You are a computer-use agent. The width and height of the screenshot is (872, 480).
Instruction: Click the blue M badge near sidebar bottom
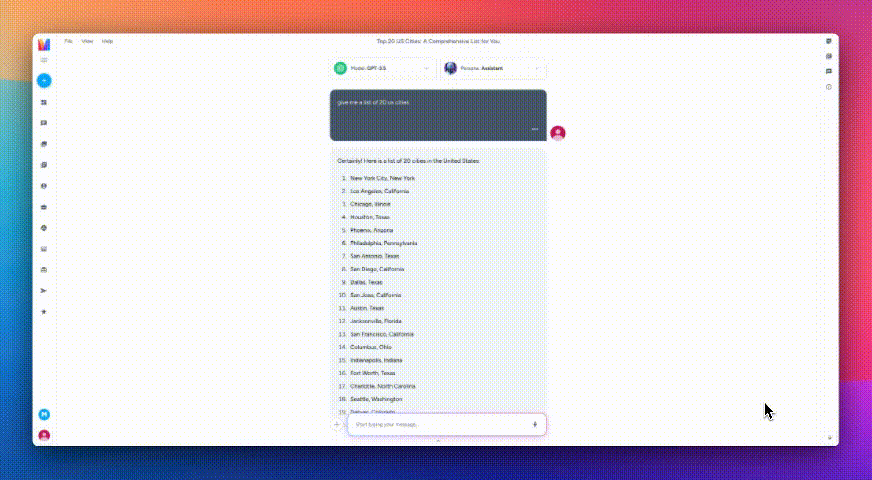click(x=44, y=414)
